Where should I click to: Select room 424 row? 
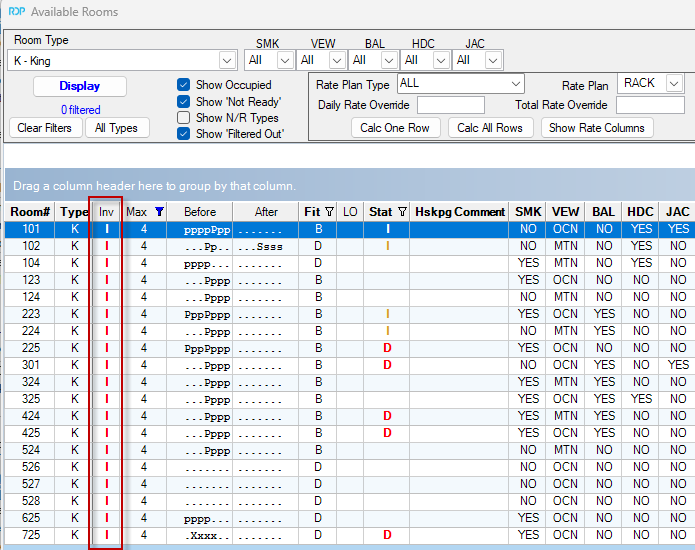pyautogui.click(x=350, y=416)
